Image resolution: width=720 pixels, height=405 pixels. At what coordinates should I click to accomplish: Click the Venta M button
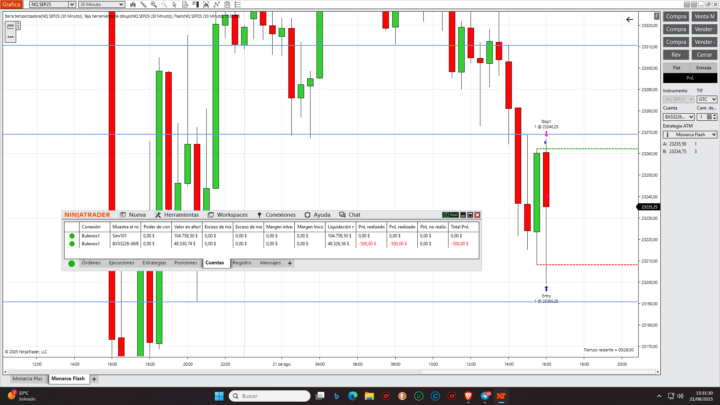tap(704, 17)
